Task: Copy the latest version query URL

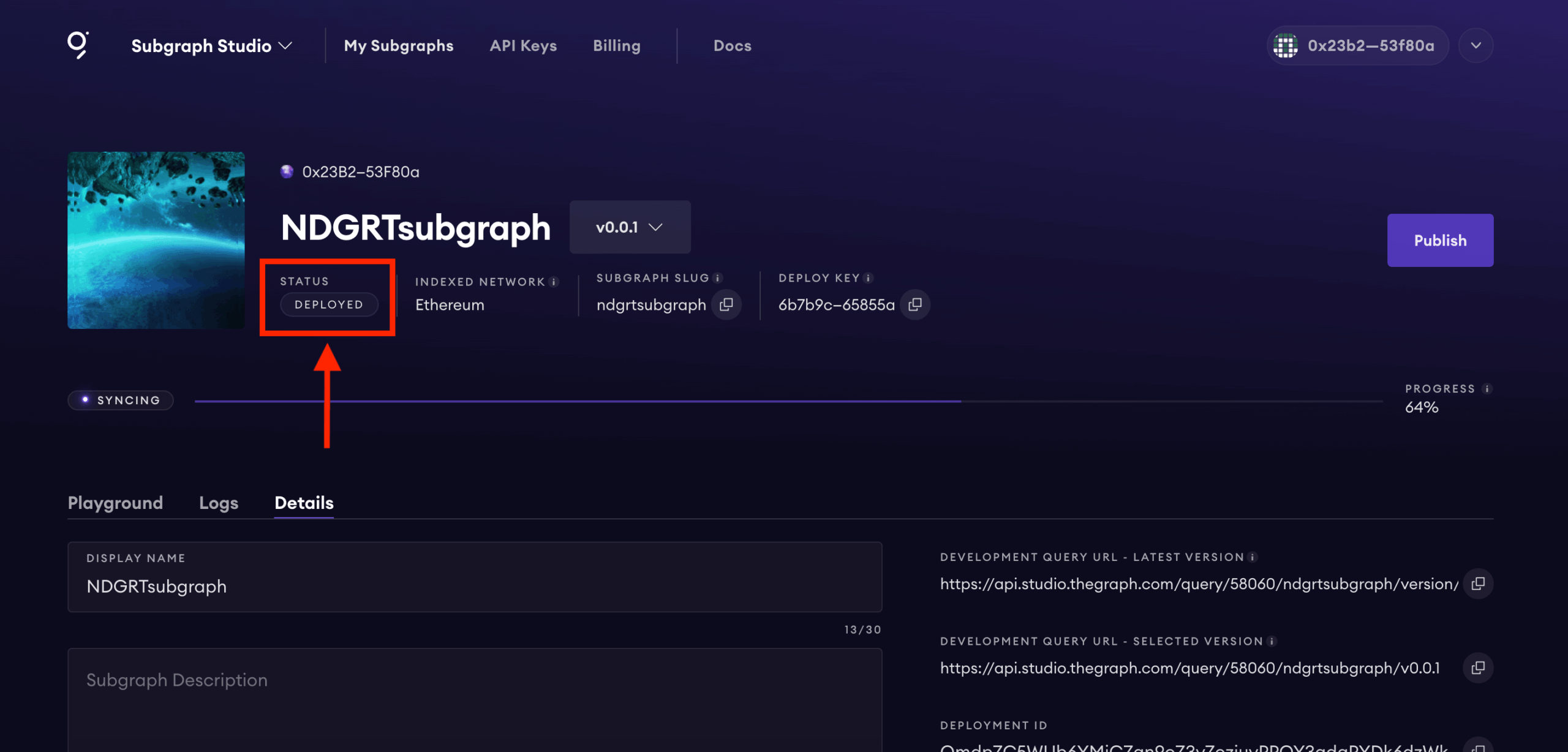Action: coord(1478,584)
